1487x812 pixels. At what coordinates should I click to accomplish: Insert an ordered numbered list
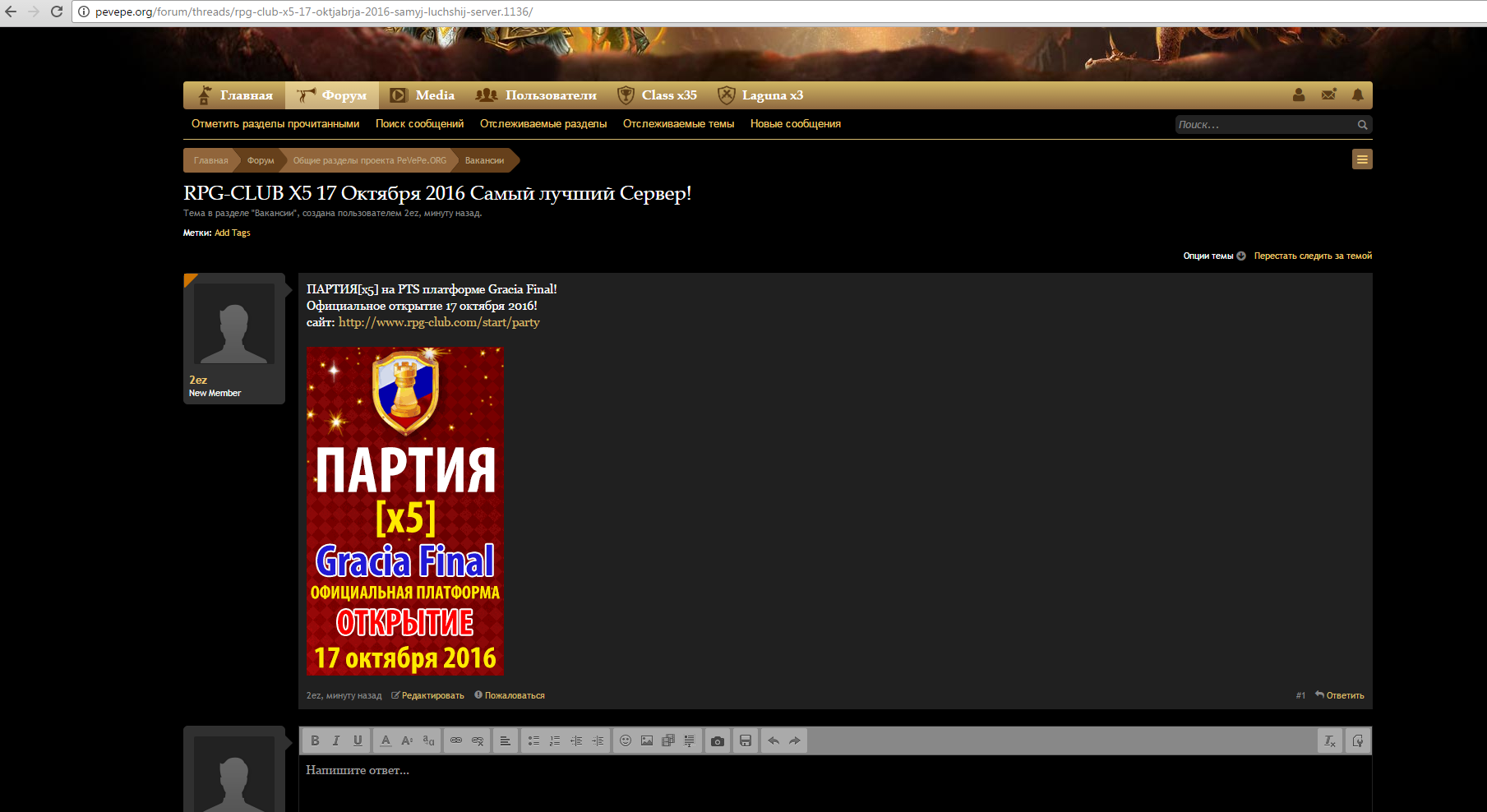555,740
